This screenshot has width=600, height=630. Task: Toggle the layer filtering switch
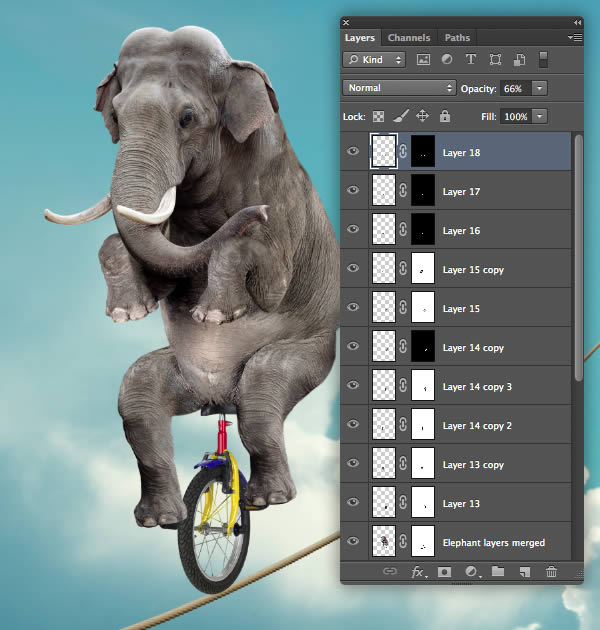tap(543, 59)
